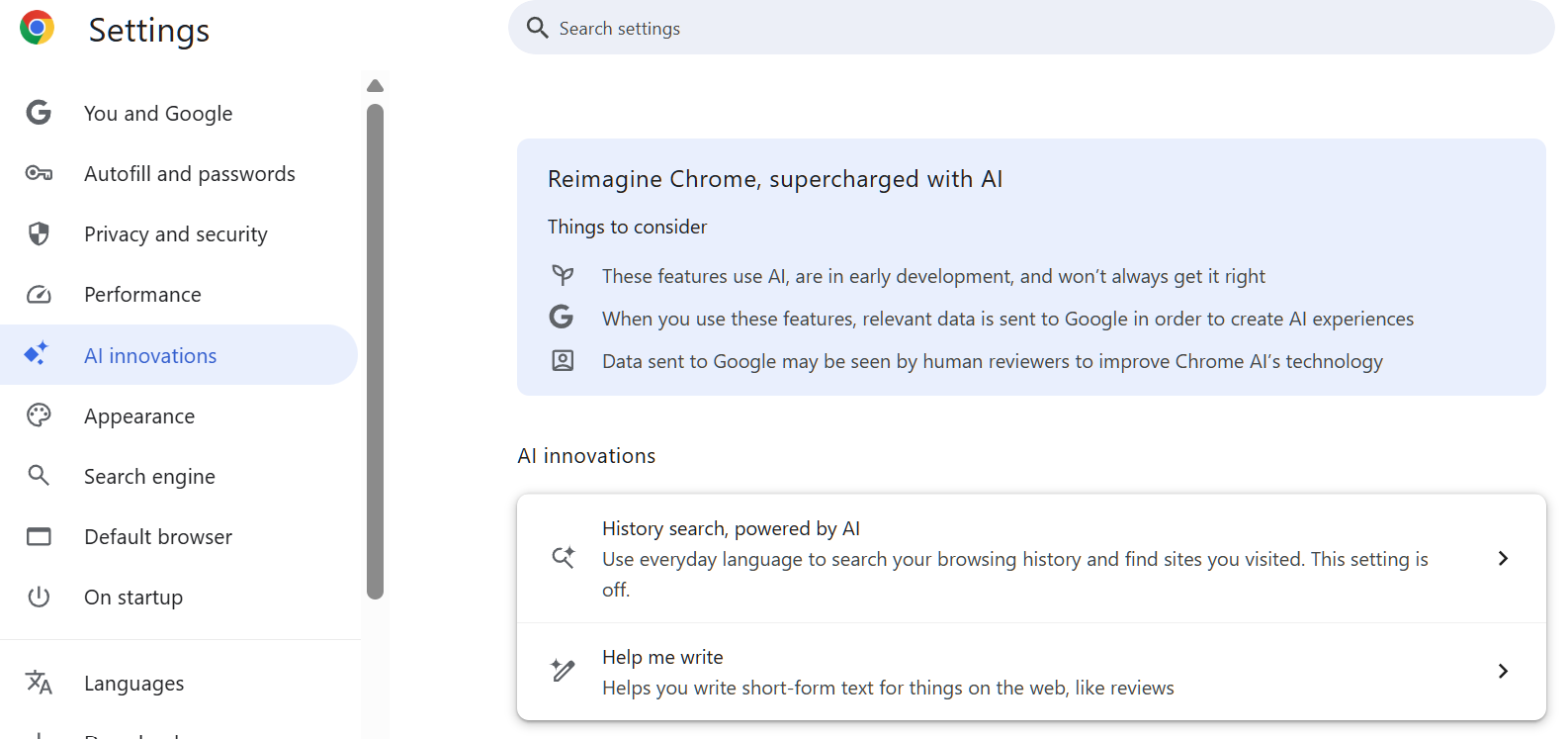Go to Search engine settings

pyautogui.click(x=179, y=476)
